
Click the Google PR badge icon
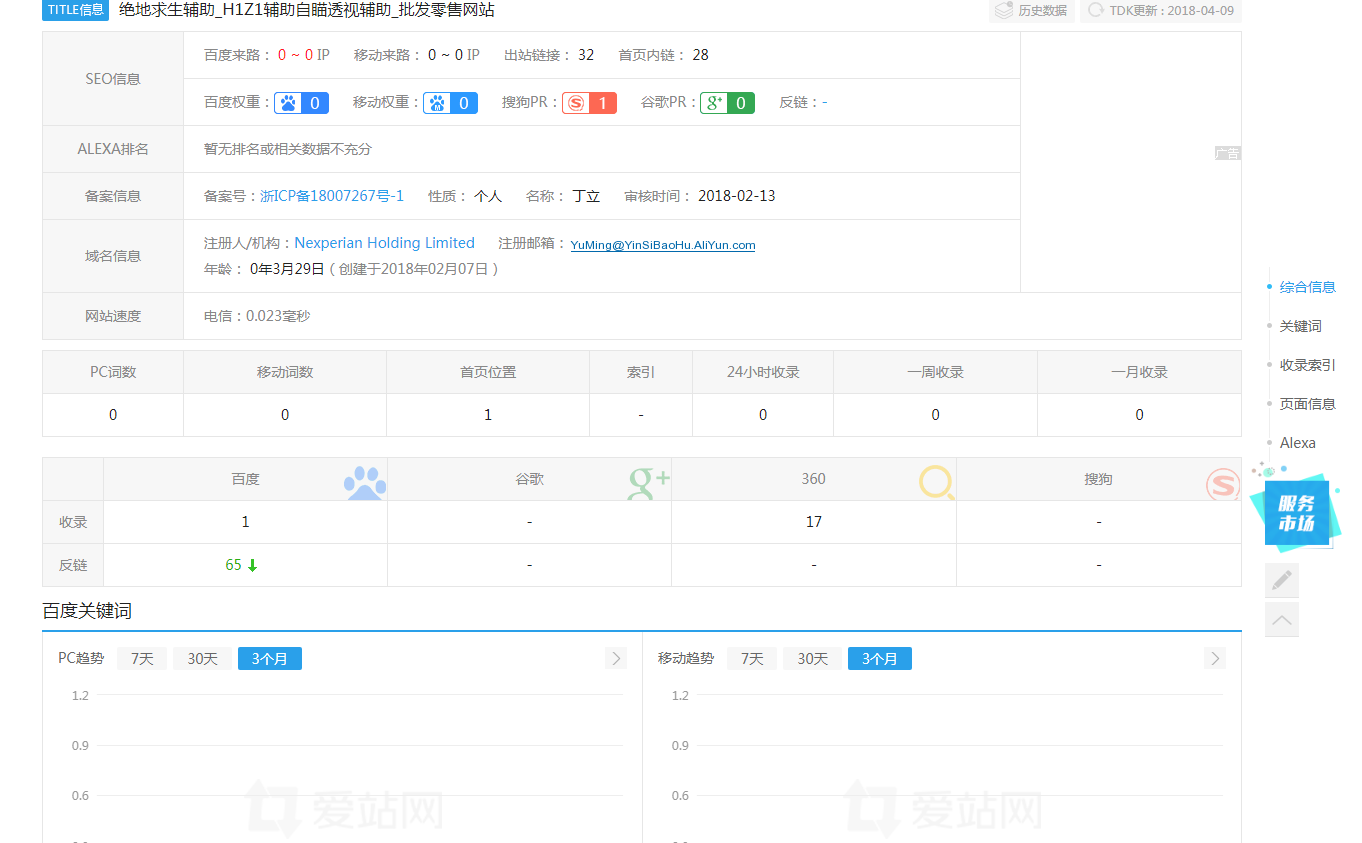coord(713,103)
